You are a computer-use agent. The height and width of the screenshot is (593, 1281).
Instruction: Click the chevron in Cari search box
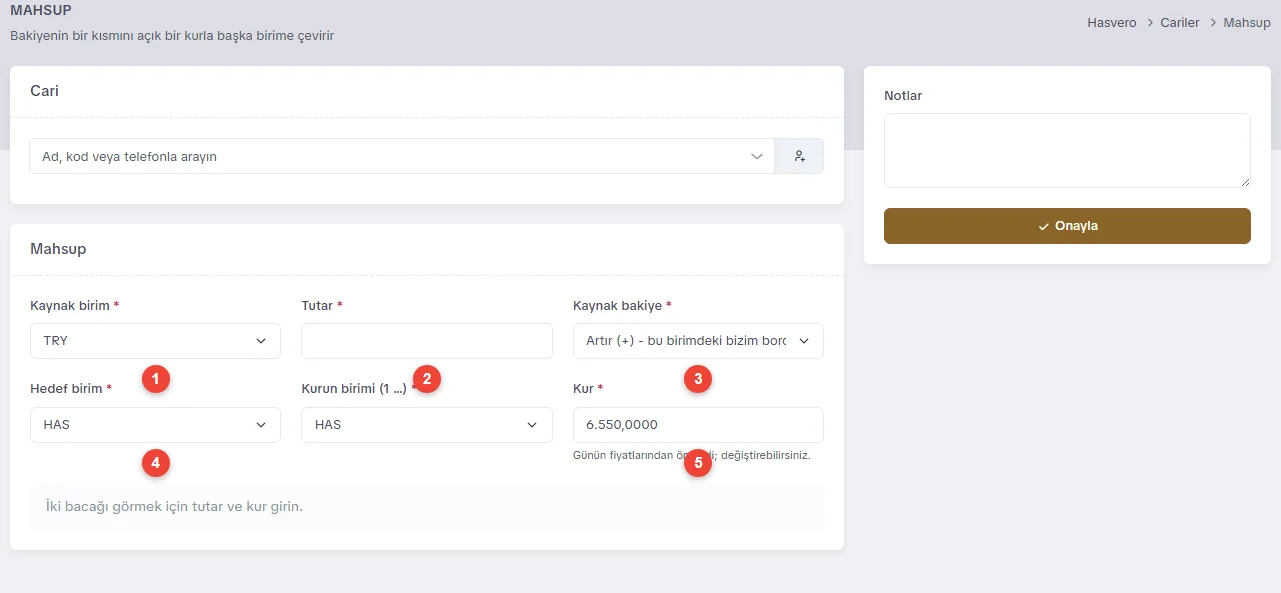756,156
